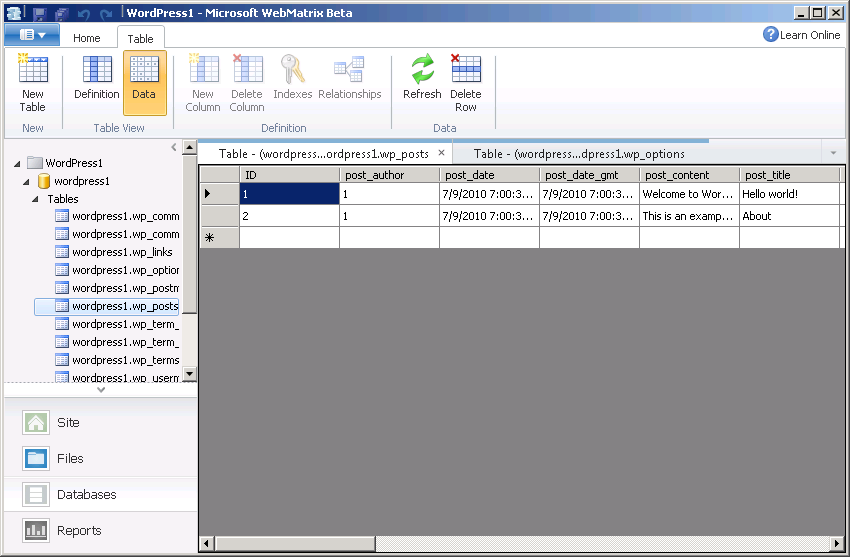Click the grid's scroll left arrow
Screen dimensions: 850x557
click(x=207, y=543)
